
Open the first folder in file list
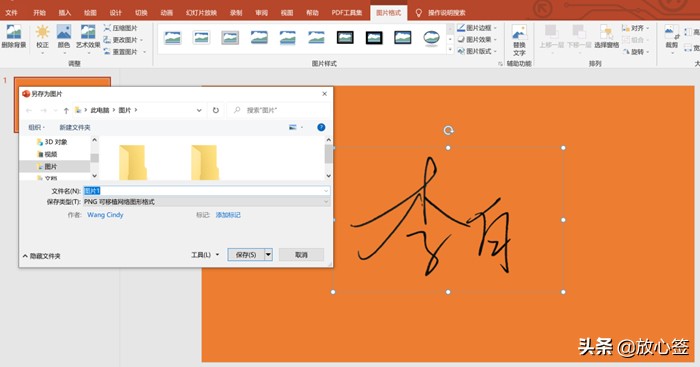[x=132, y=163]
